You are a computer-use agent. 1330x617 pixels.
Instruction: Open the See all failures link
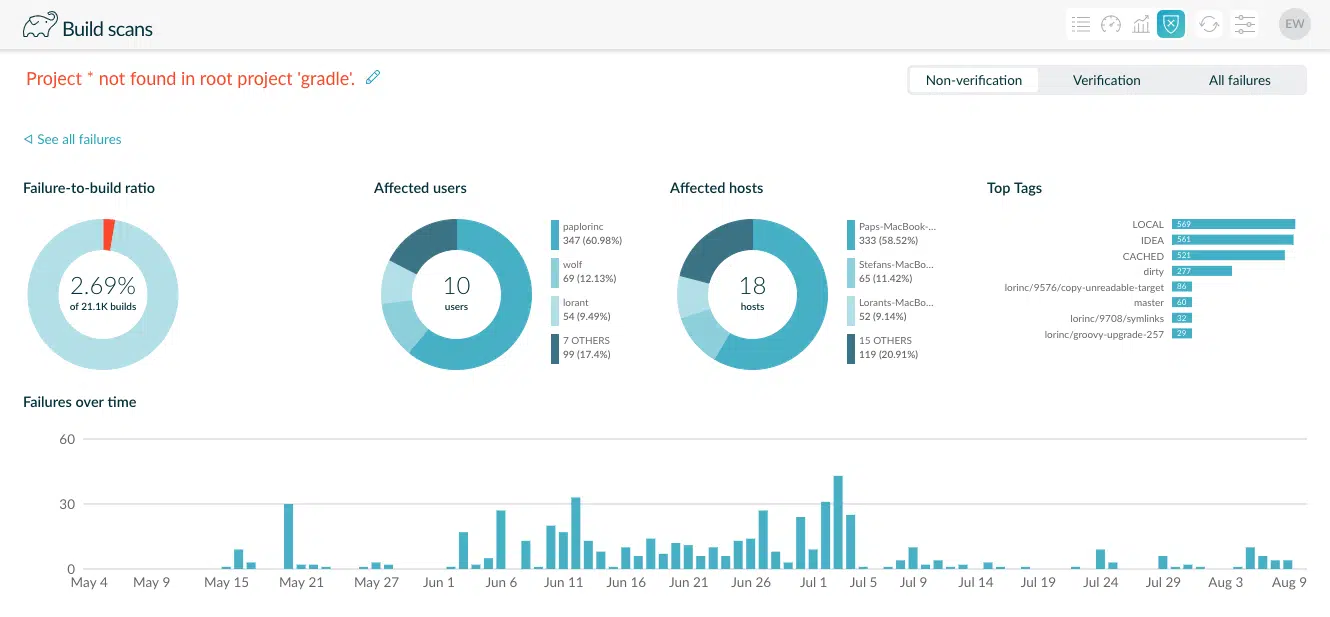tap(71, 140)
